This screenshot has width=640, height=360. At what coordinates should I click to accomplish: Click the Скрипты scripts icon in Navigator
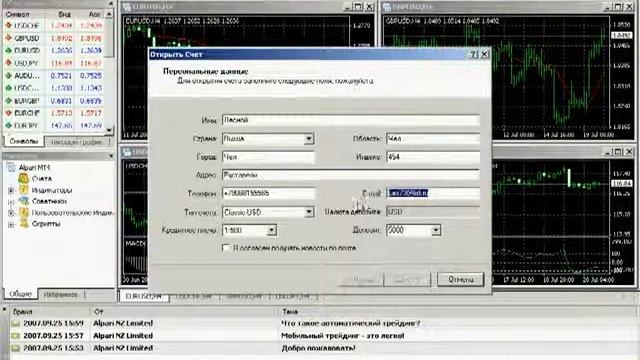pyautogui.click(x=24, y=223)
